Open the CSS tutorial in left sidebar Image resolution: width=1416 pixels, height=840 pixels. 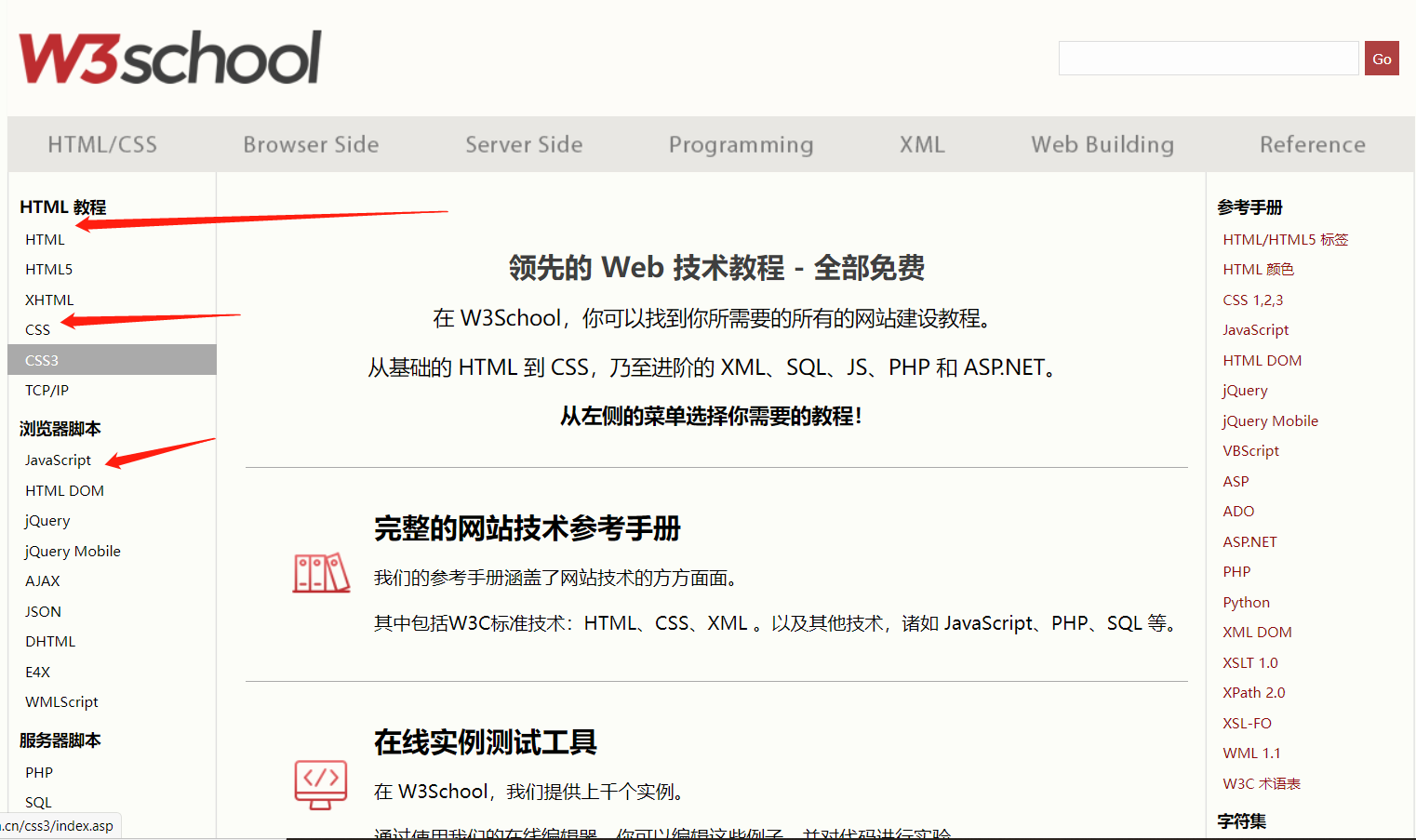click(37, 329)
